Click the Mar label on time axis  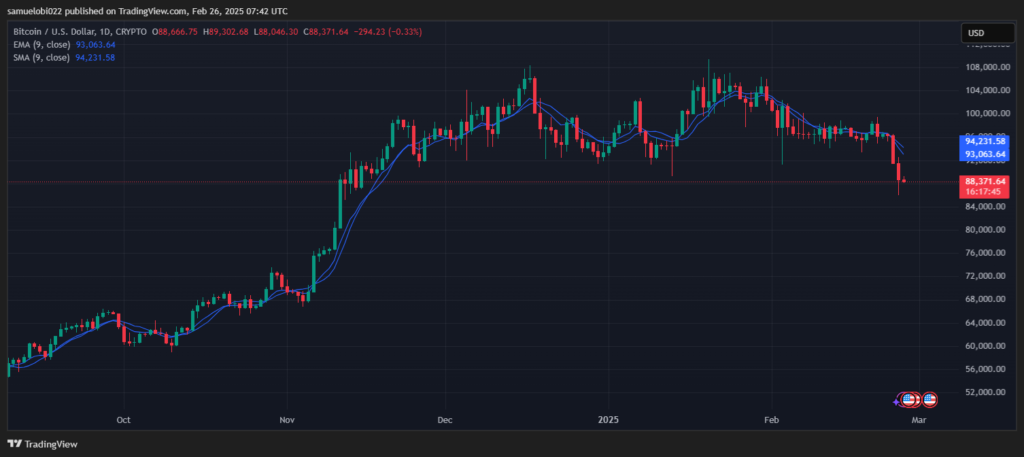point(918,419)
